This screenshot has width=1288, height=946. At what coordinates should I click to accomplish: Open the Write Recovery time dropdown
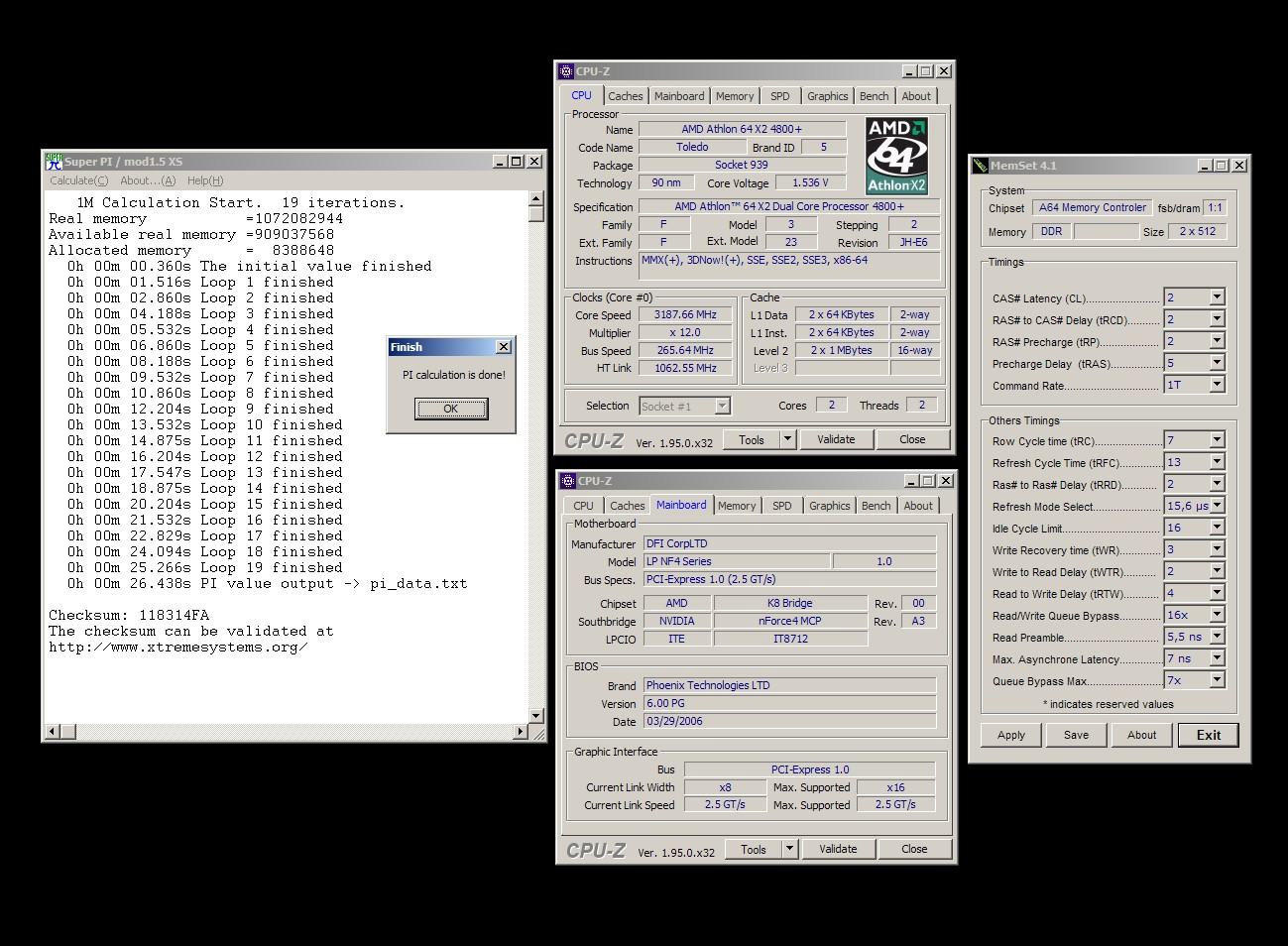click(1217, 548)
